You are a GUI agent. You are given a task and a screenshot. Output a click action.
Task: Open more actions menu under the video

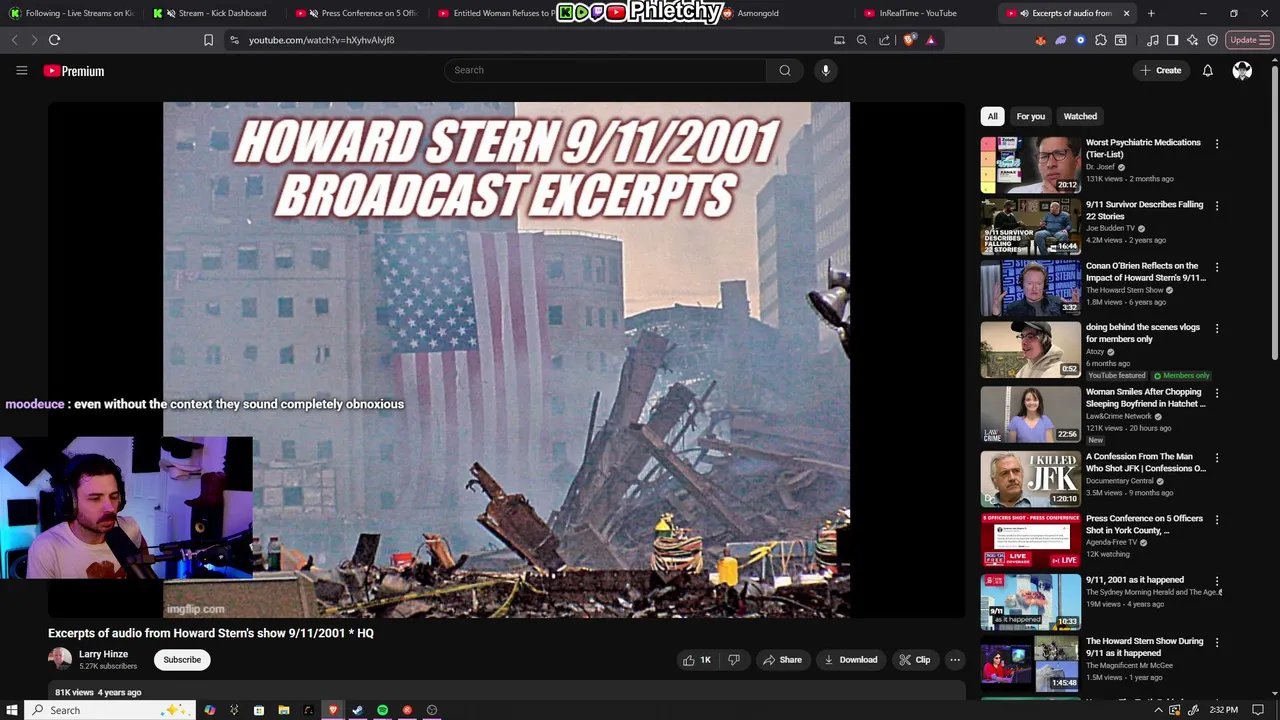pyautogui.click(x=955, y=660)
